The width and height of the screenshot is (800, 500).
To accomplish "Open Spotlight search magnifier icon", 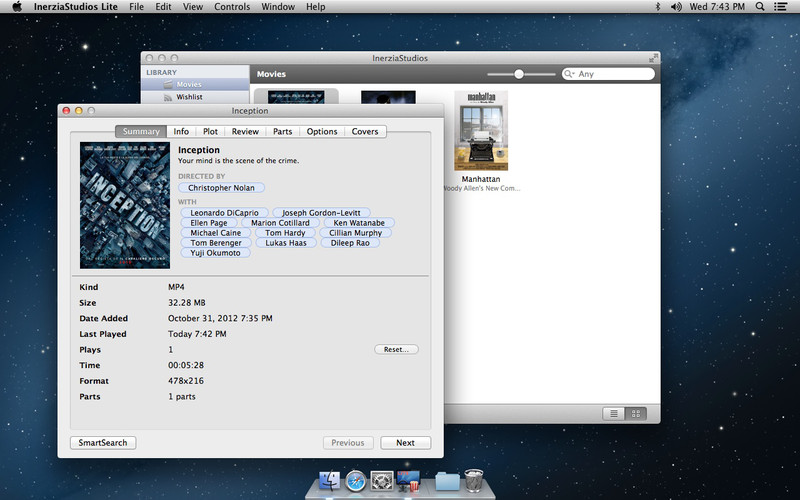I will coord(760,7).
